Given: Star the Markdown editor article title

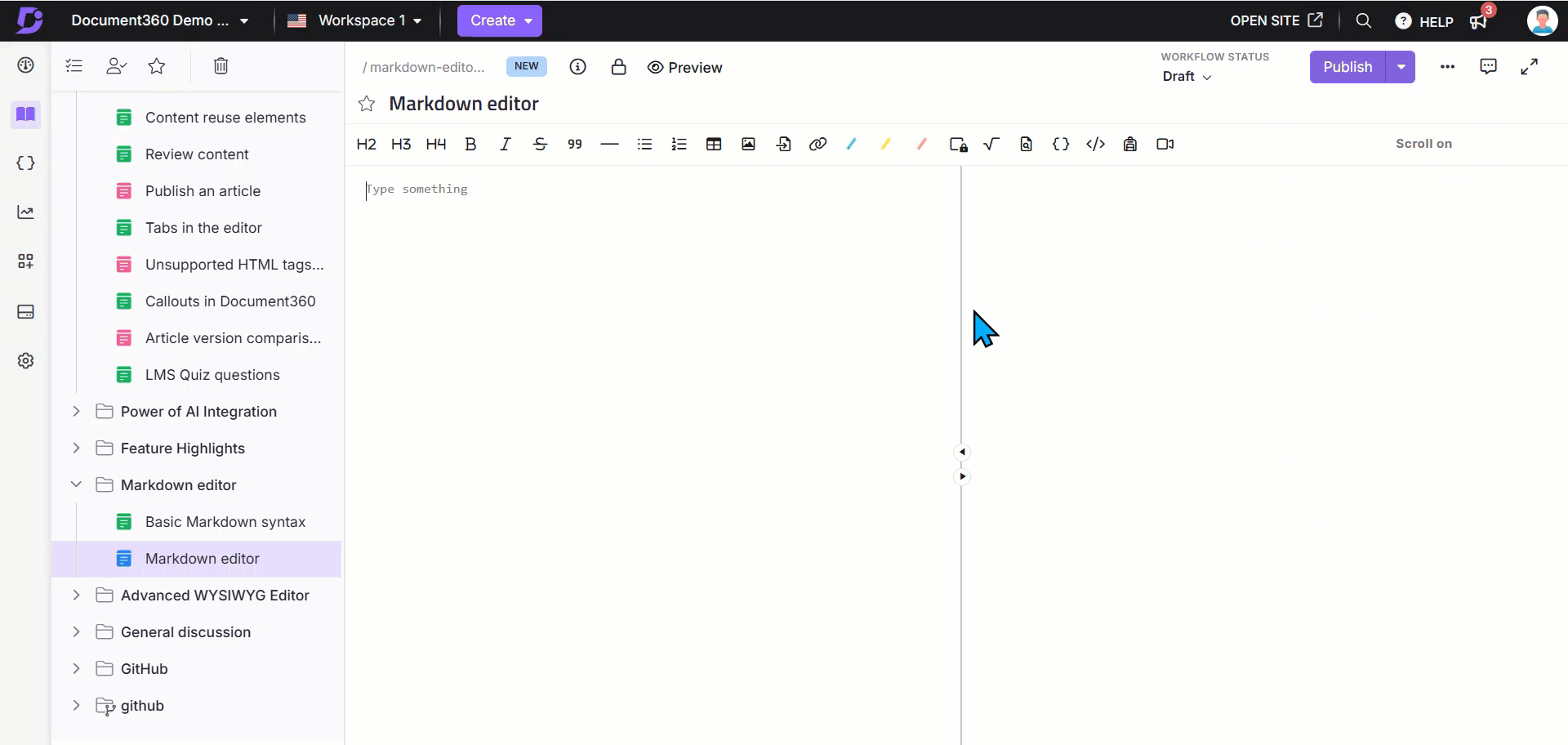Looking at the screenshot, I should [x=367, y=104].
